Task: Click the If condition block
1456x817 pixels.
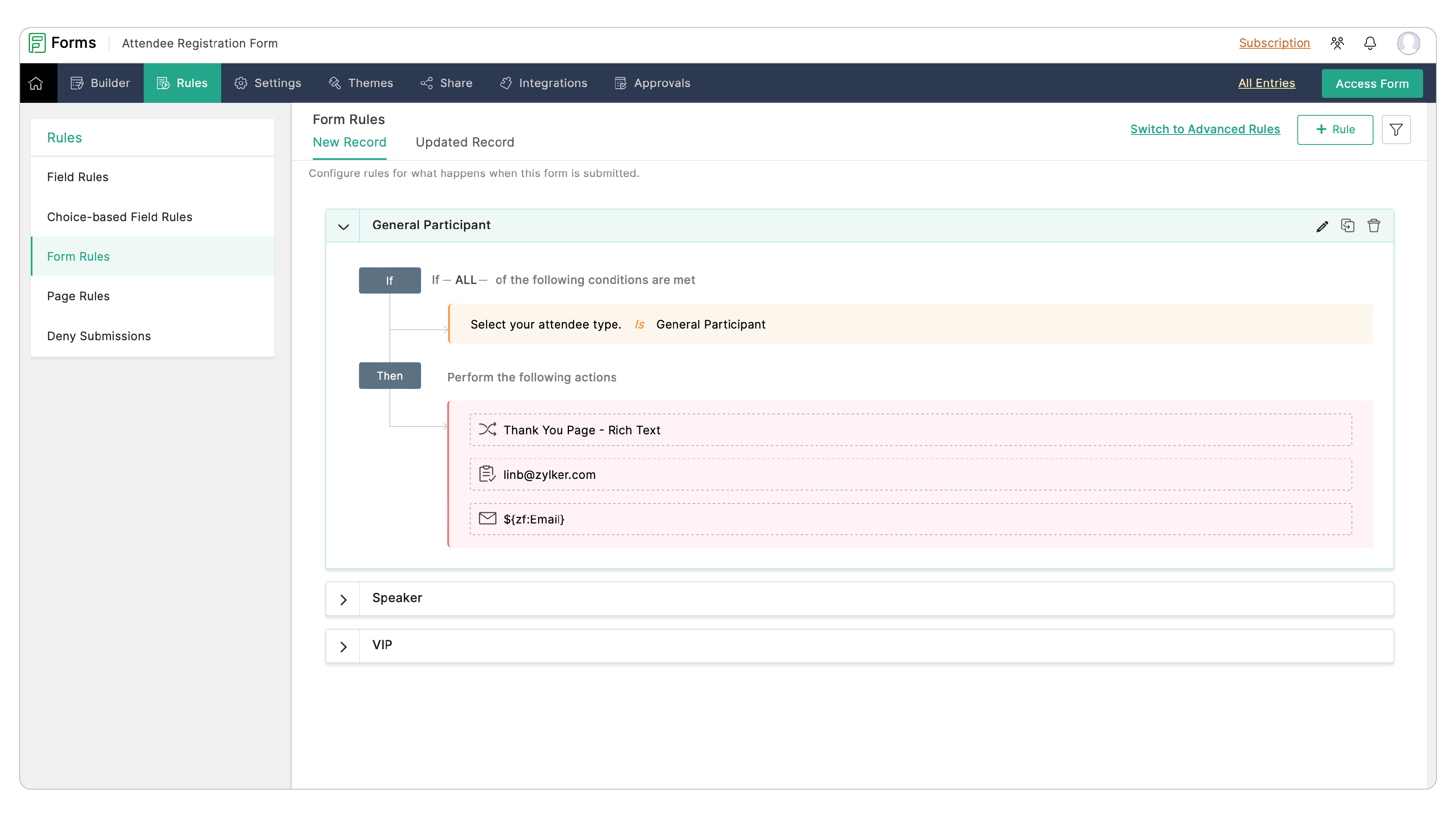Action: click(389, 280)
